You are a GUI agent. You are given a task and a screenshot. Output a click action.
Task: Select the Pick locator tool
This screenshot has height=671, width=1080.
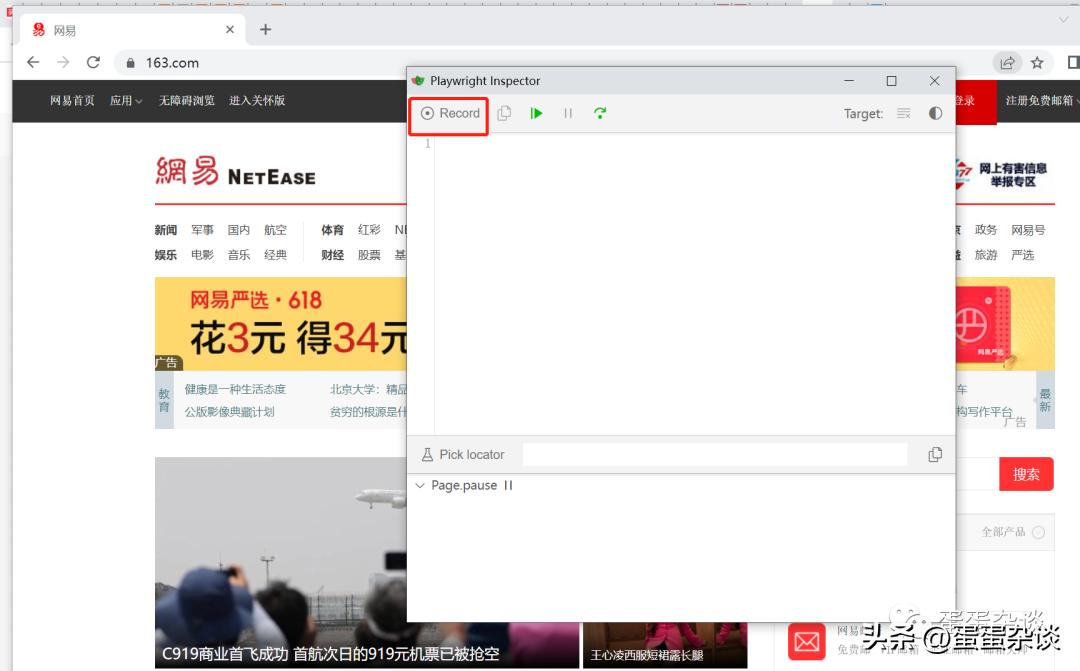(x=462, y=454)
